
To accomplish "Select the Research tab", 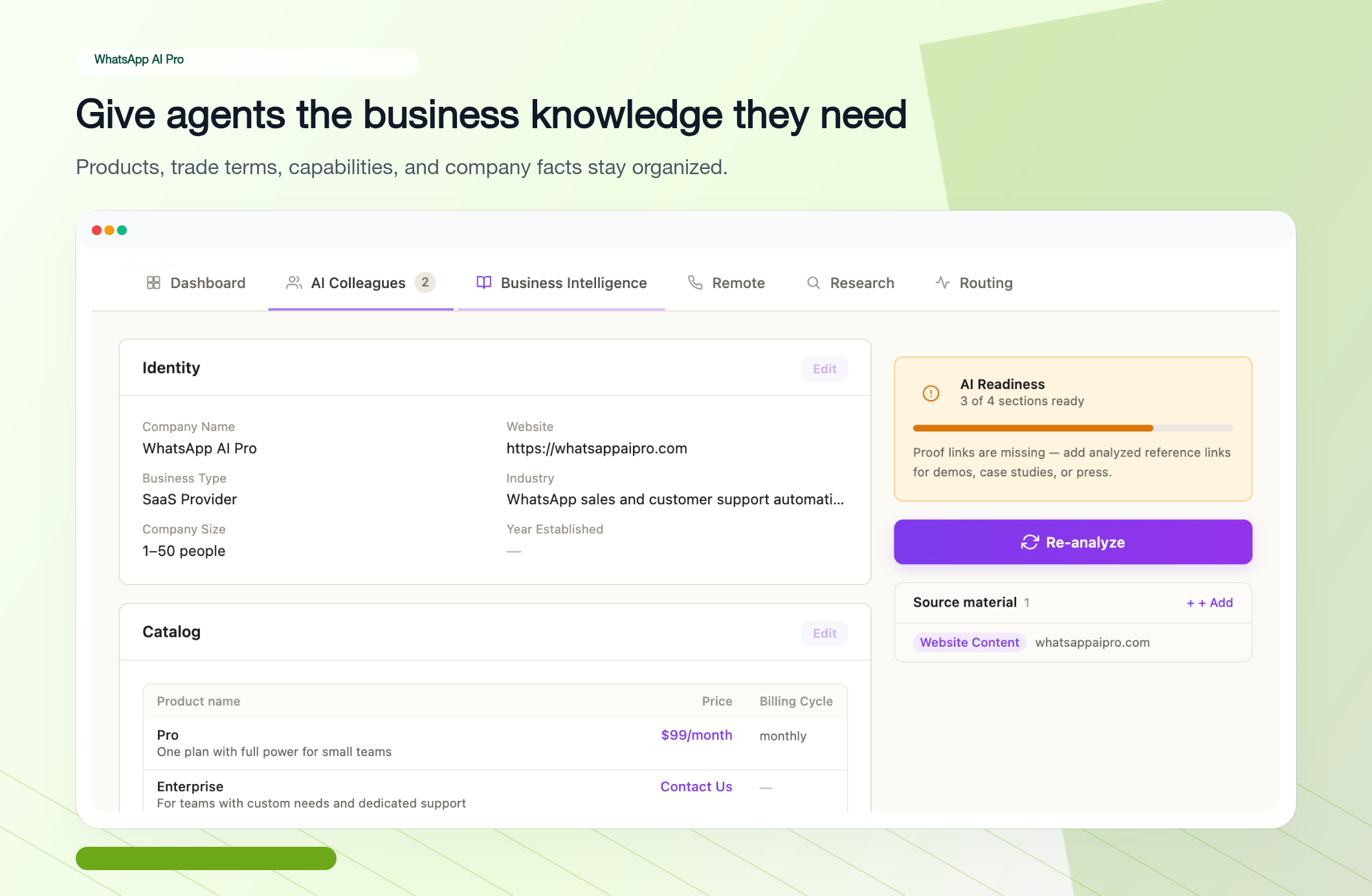I will (x=850, y=283).
